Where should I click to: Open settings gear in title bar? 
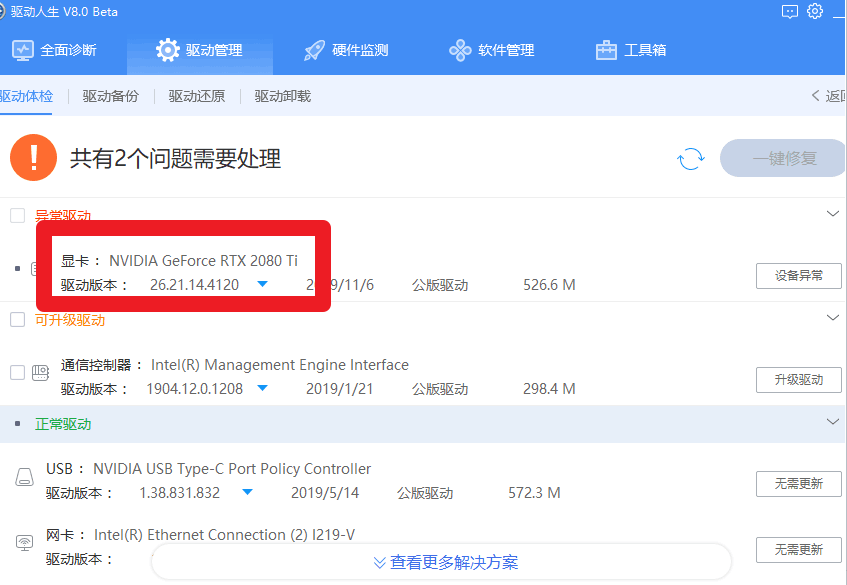pos(815,11)
